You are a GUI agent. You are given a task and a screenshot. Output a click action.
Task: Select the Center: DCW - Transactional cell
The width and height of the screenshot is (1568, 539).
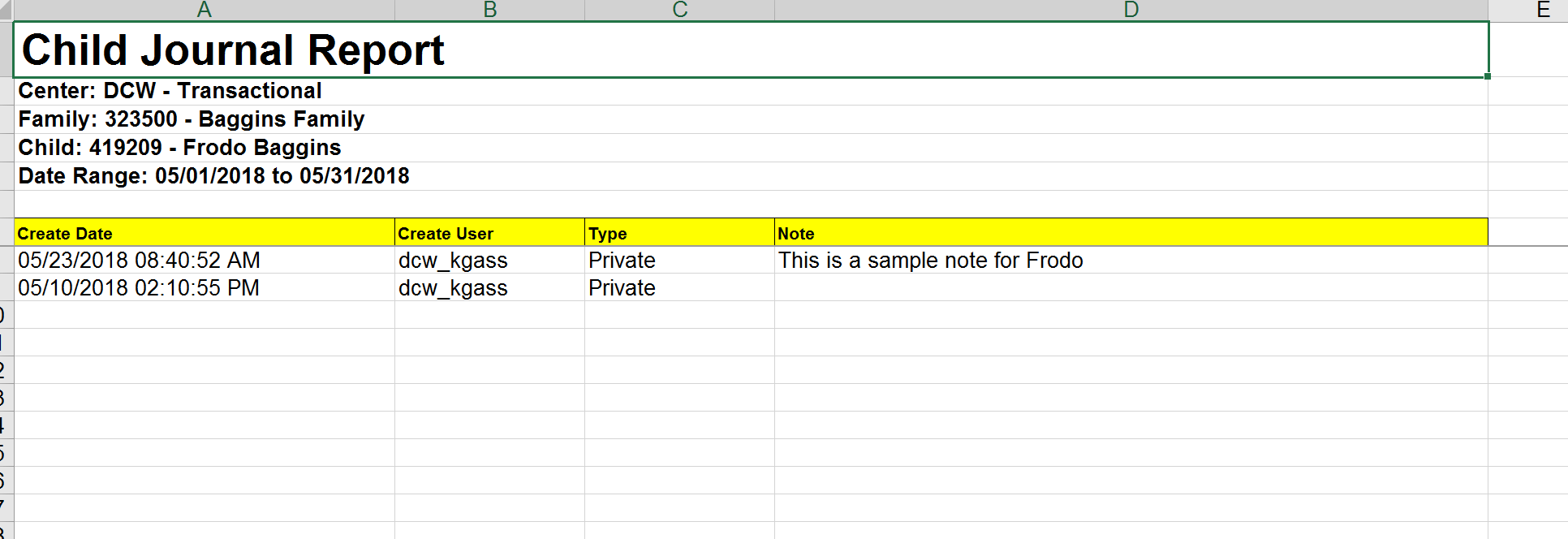170,91
